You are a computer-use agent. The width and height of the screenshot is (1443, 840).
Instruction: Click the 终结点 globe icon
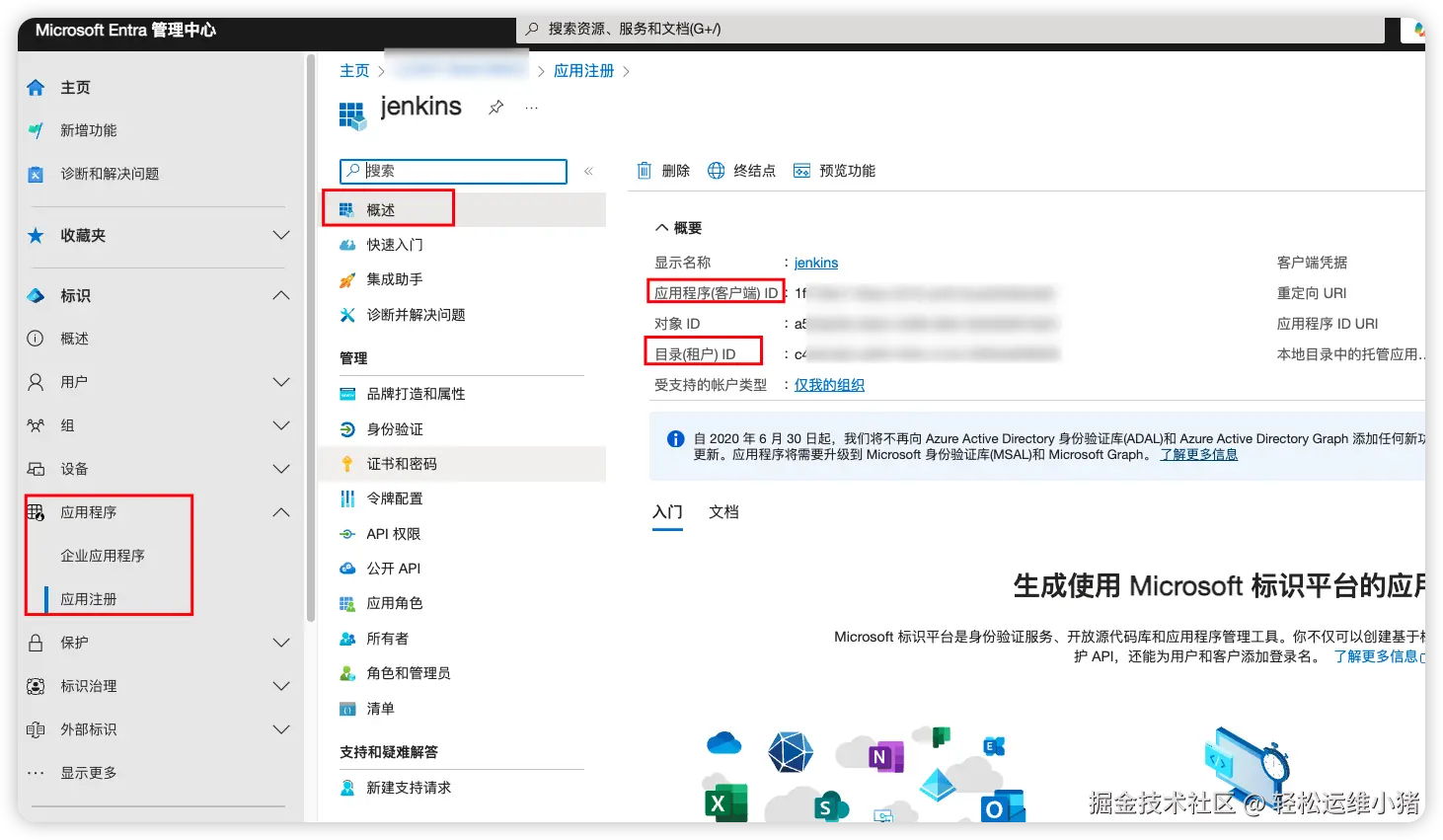(x=716, y=171)
